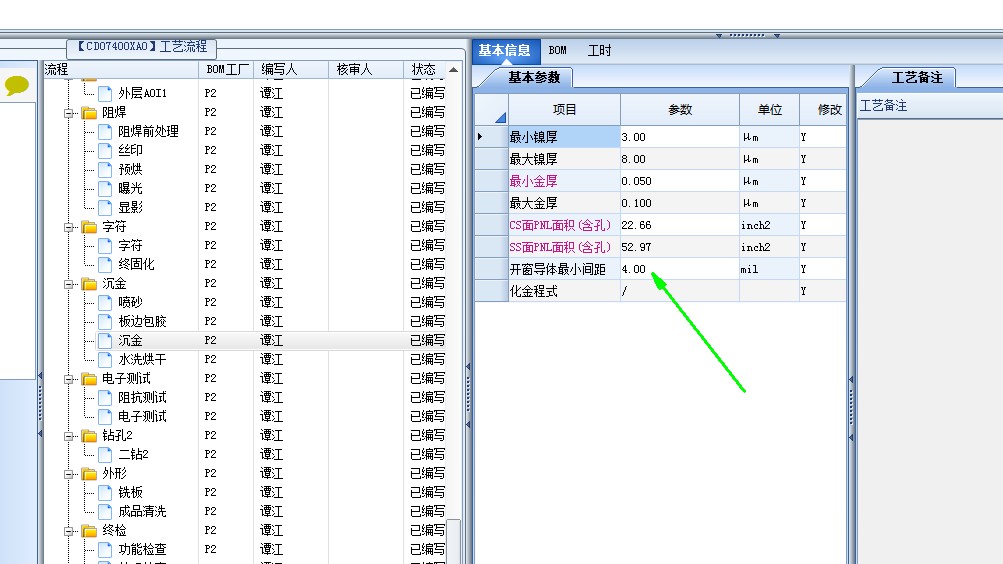Click the 水洗烘干 document icon
Viewport: 1003px width, 564px height.
coord(106,360)
